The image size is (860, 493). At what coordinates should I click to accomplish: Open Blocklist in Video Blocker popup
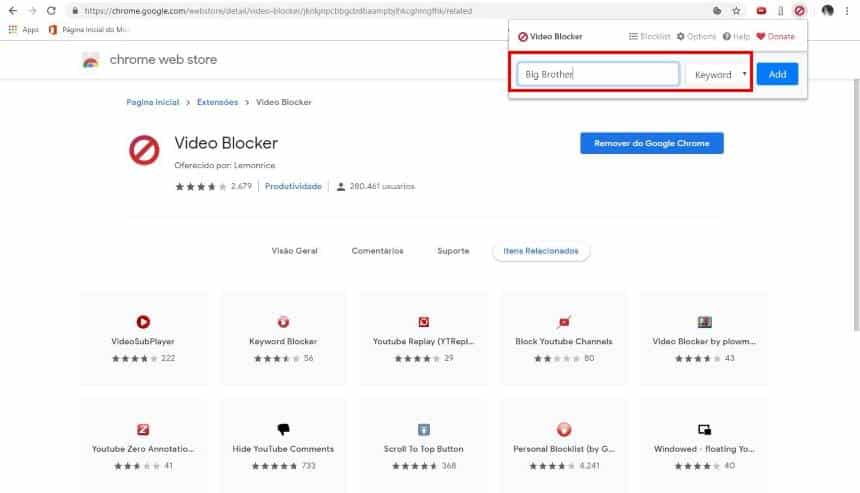tap(649, 36)
